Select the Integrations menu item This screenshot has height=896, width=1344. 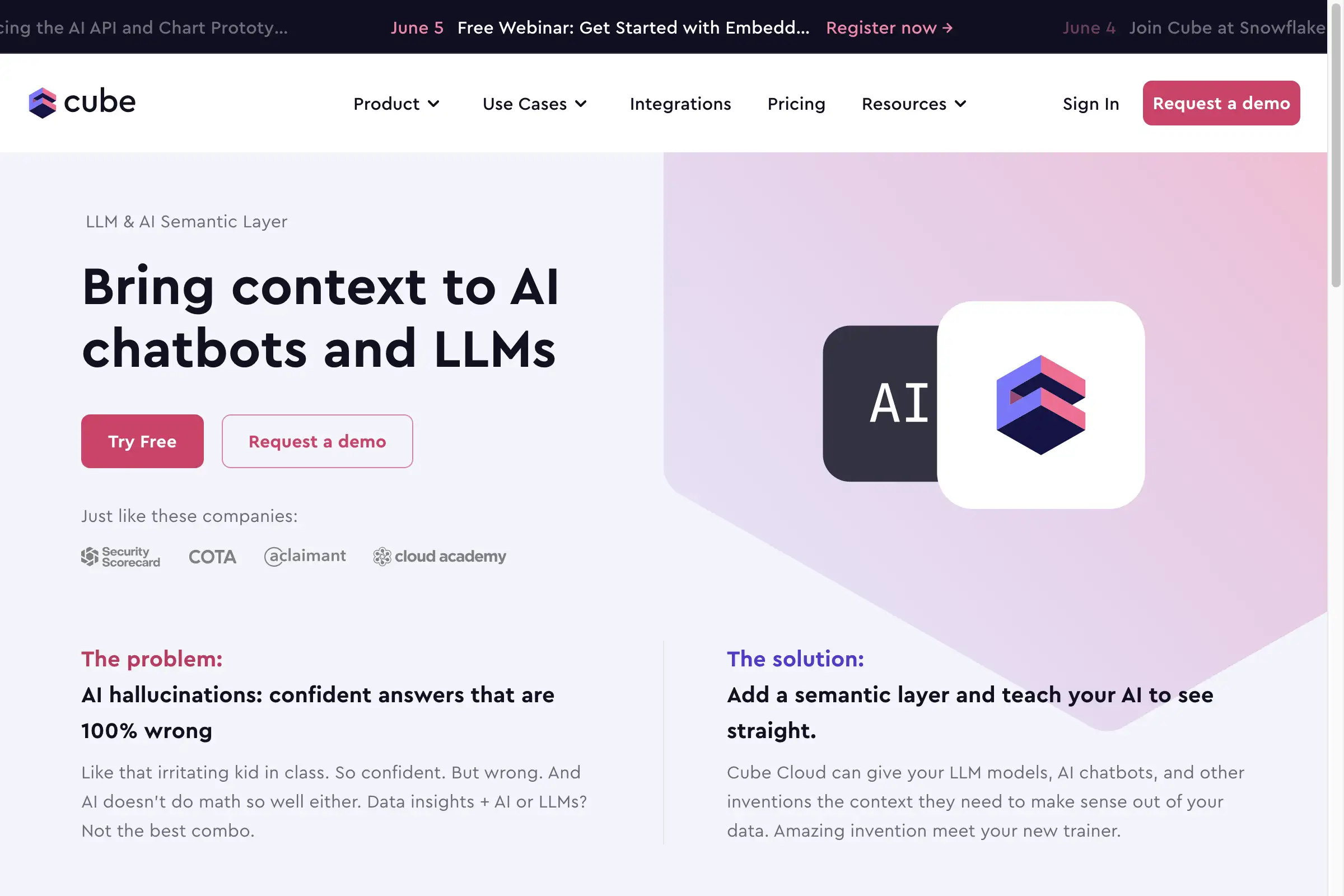(x=681, y=103)
